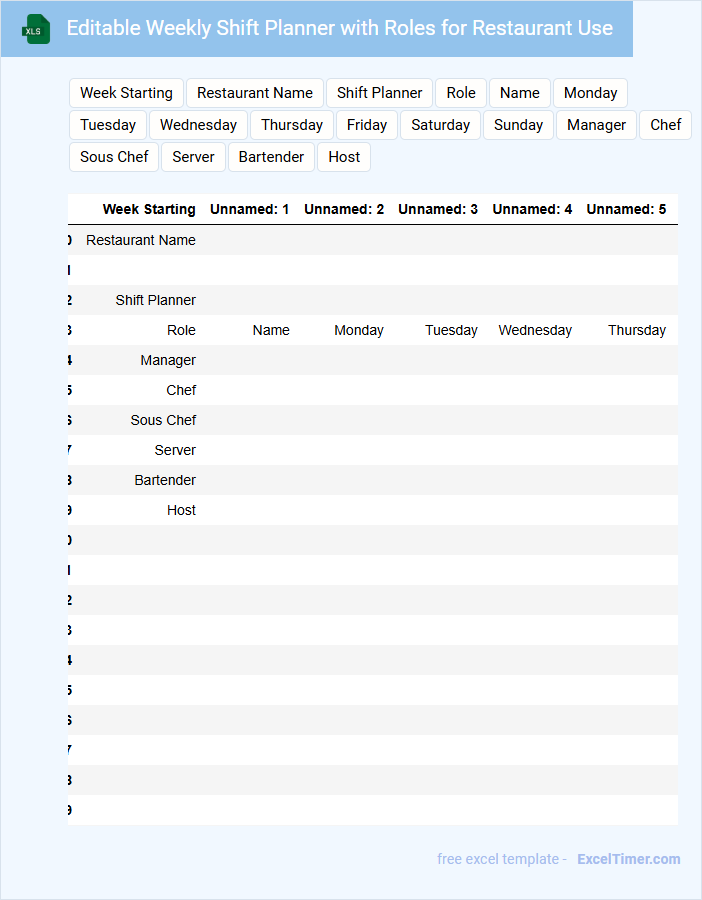Select the Host tag button

[x=344, y=157]
